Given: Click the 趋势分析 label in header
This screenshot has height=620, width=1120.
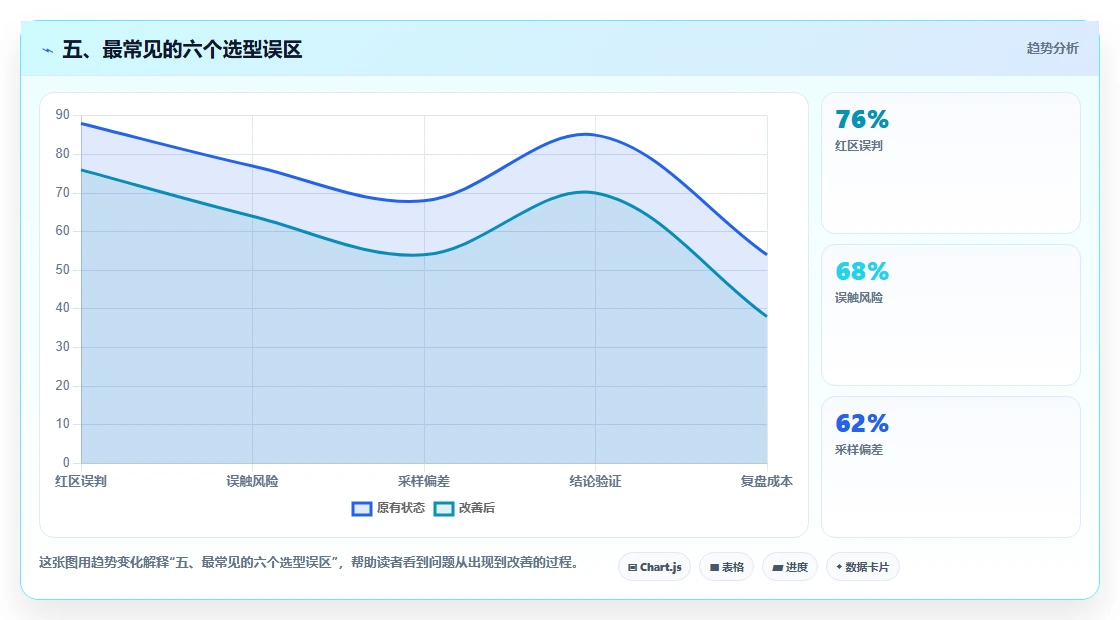Looking at the screenshot, I should point(1052,48).
